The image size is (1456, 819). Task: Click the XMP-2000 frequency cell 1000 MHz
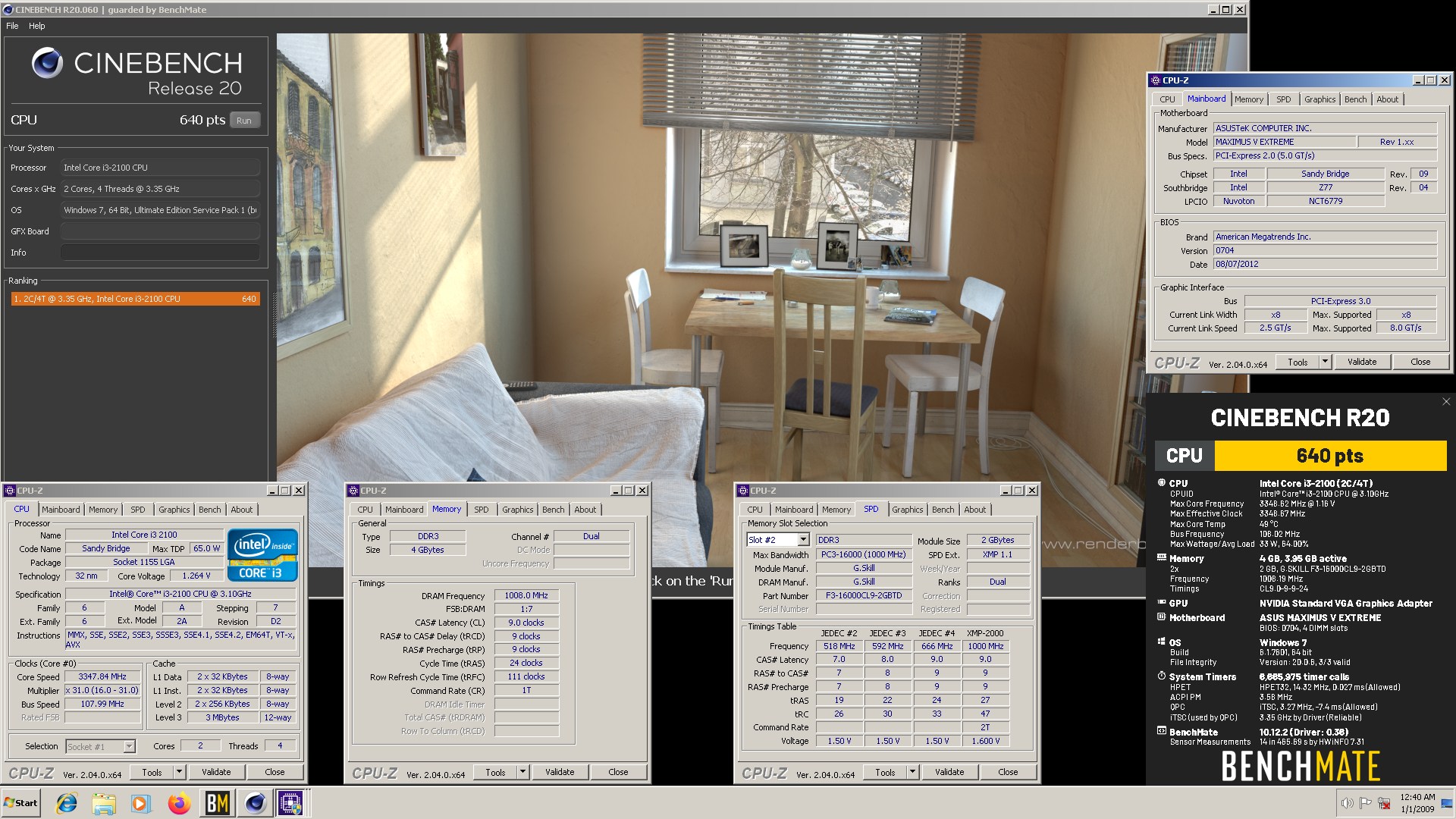(x=985, y=646)
